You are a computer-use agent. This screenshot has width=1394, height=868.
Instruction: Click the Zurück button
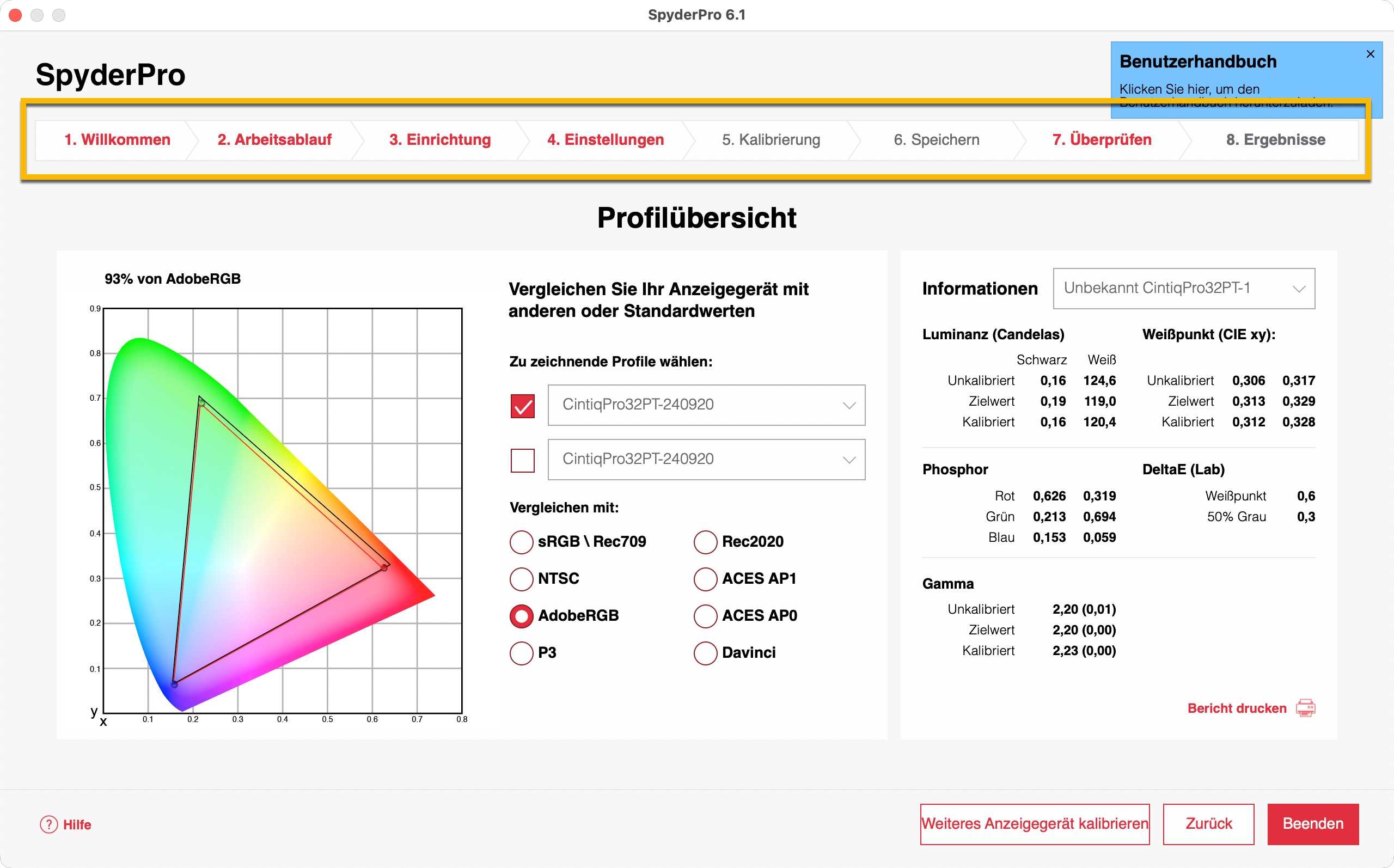tap(1208, 824)
